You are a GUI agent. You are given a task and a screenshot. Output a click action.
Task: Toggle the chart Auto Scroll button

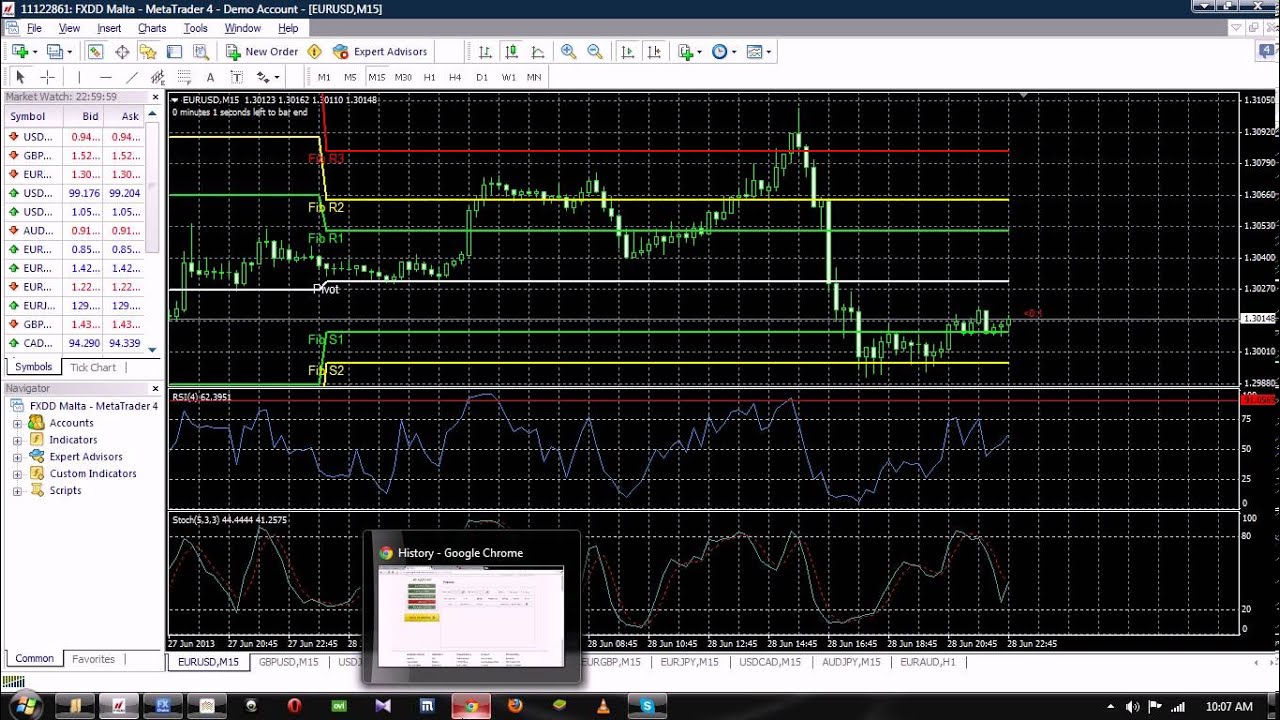point(627,51)
